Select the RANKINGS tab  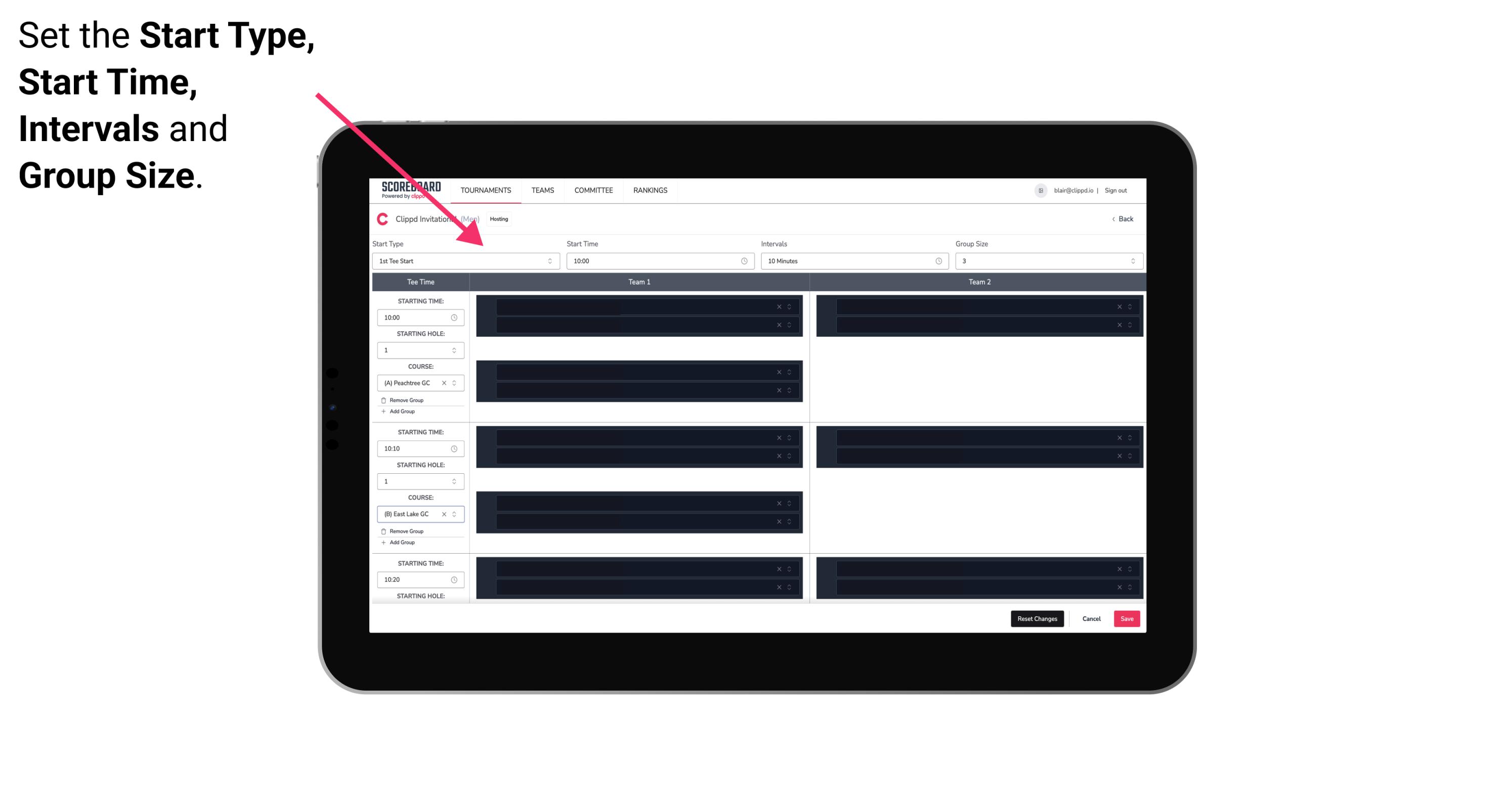tap(650, 190)
